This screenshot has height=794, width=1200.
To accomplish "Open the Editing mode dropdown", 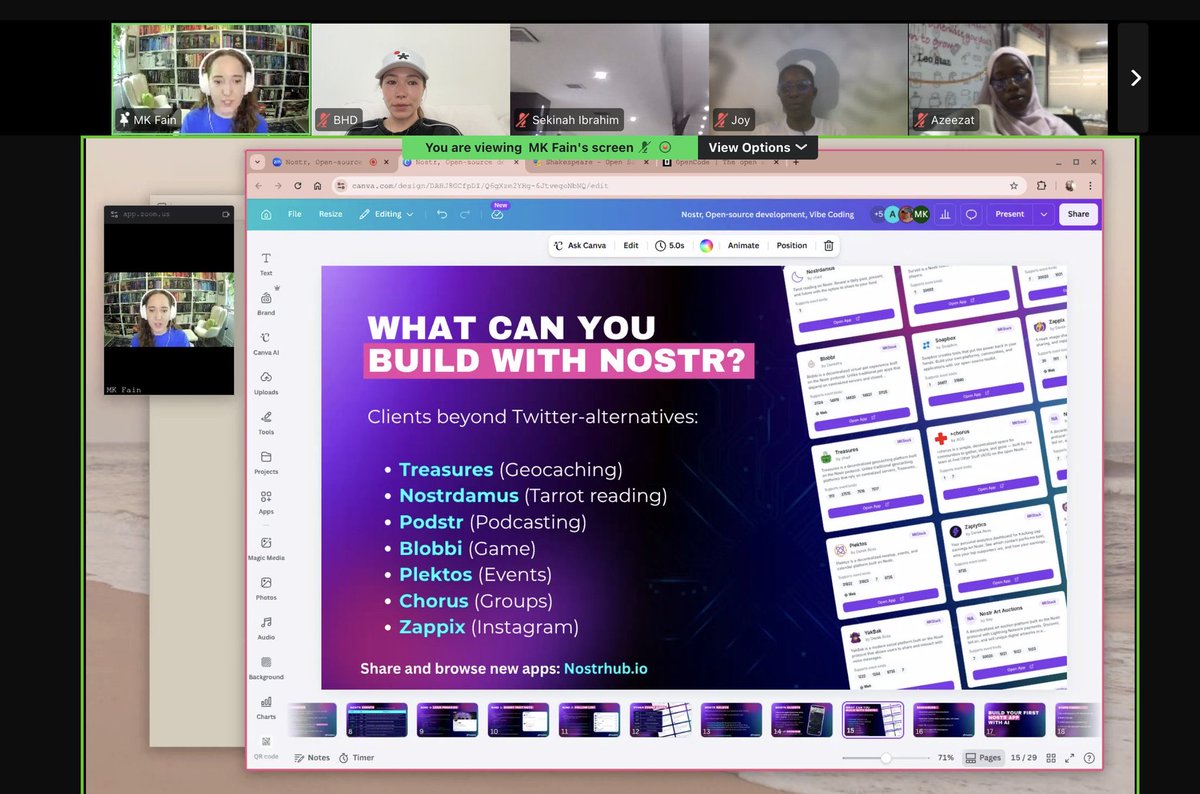I will click(x=386, y=214).
